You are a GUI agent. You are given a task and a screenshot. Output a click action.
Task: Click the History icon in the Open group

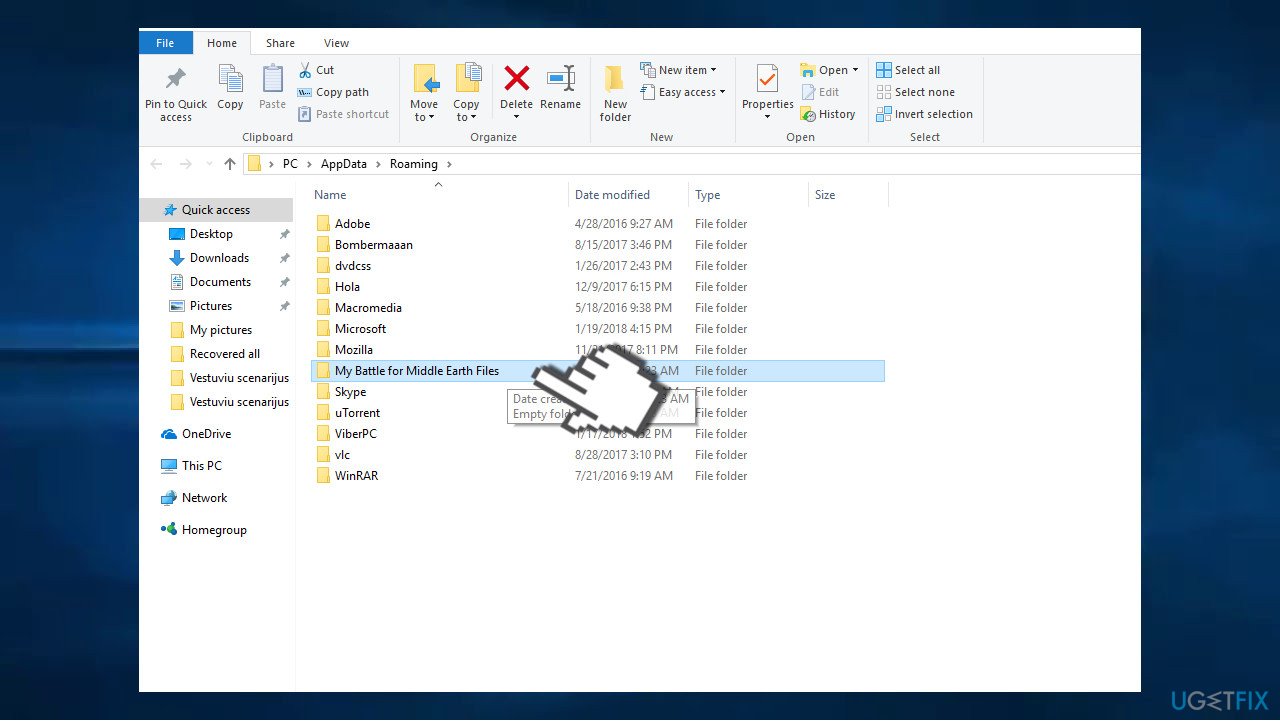click(829, 114)
